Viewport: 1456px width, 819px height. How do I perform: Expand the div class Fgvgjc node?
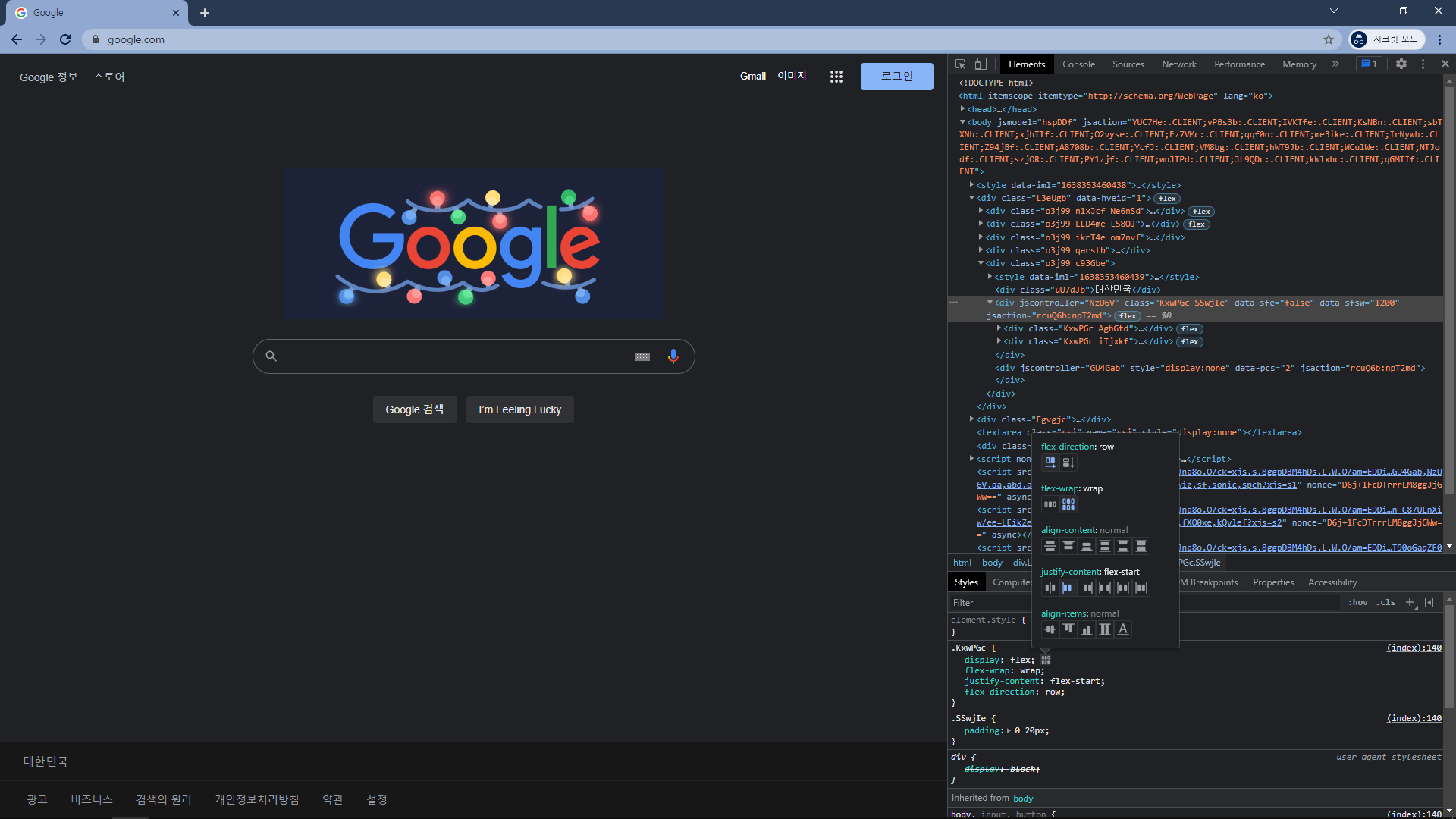click(971, 419)
